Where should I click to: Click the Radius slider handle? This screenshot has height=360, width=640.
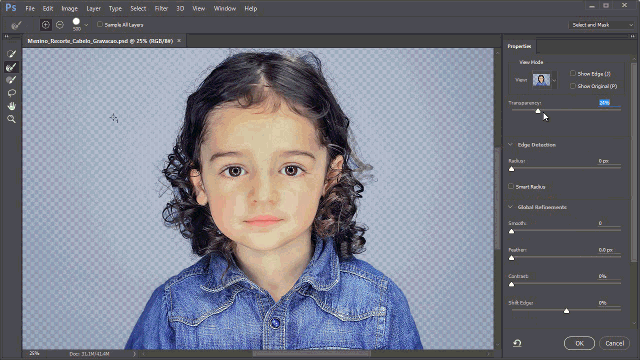[511, 169]
